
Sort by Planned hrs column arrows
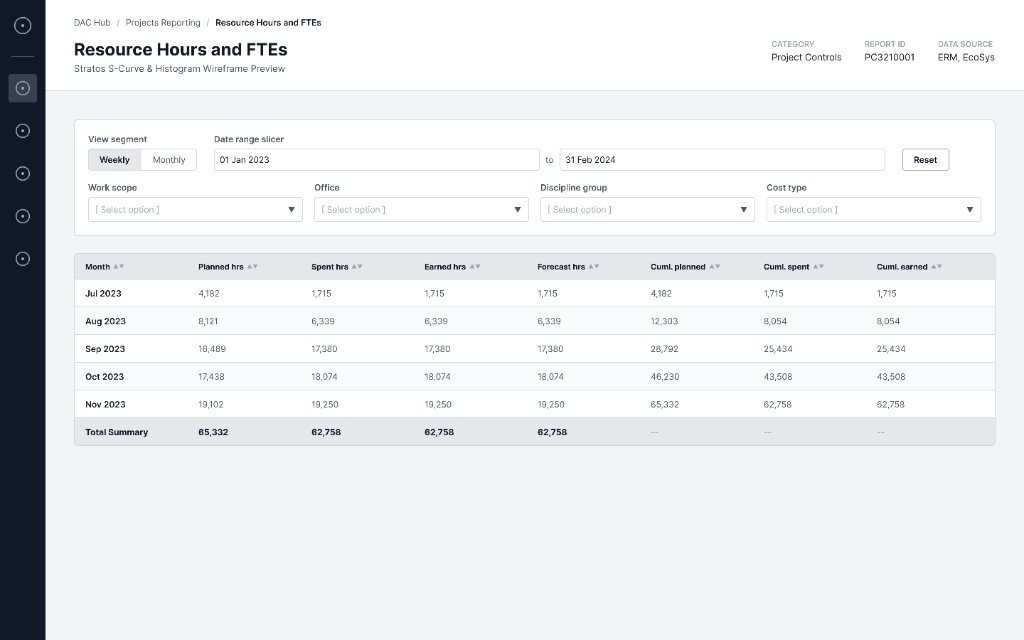point(252,266)
